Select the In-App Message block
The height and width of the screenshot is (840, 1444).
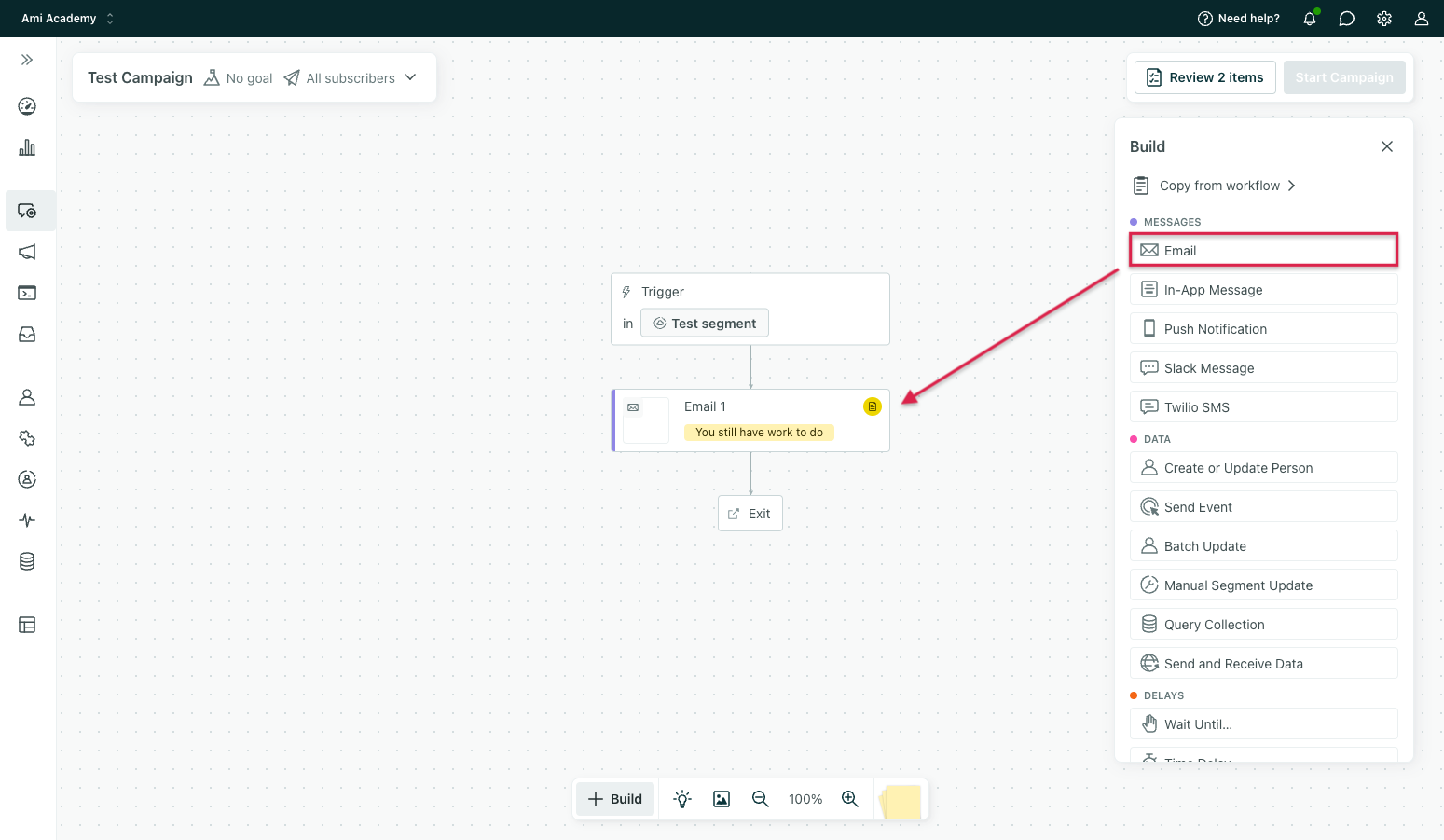point(1264,290)
